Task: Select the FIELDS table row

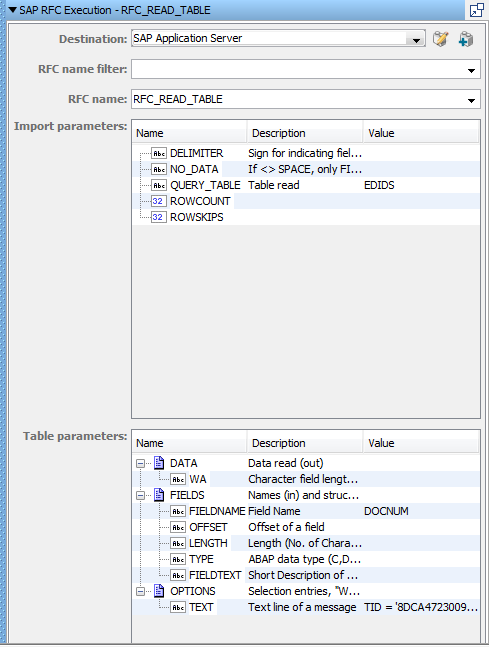Action: (x=306, y=495)
